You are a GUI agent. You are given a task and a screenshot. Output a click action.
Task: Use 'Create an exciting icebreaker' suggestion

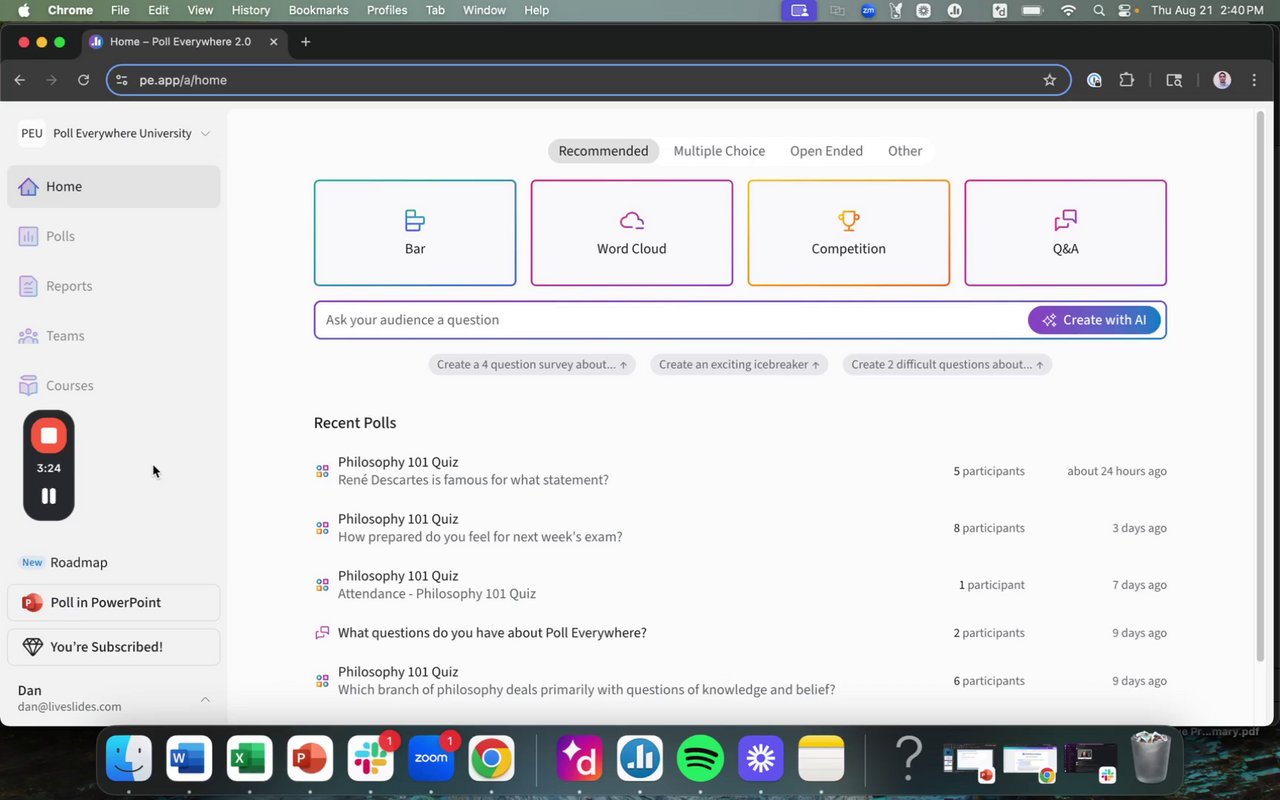click(x=739, y=365)
